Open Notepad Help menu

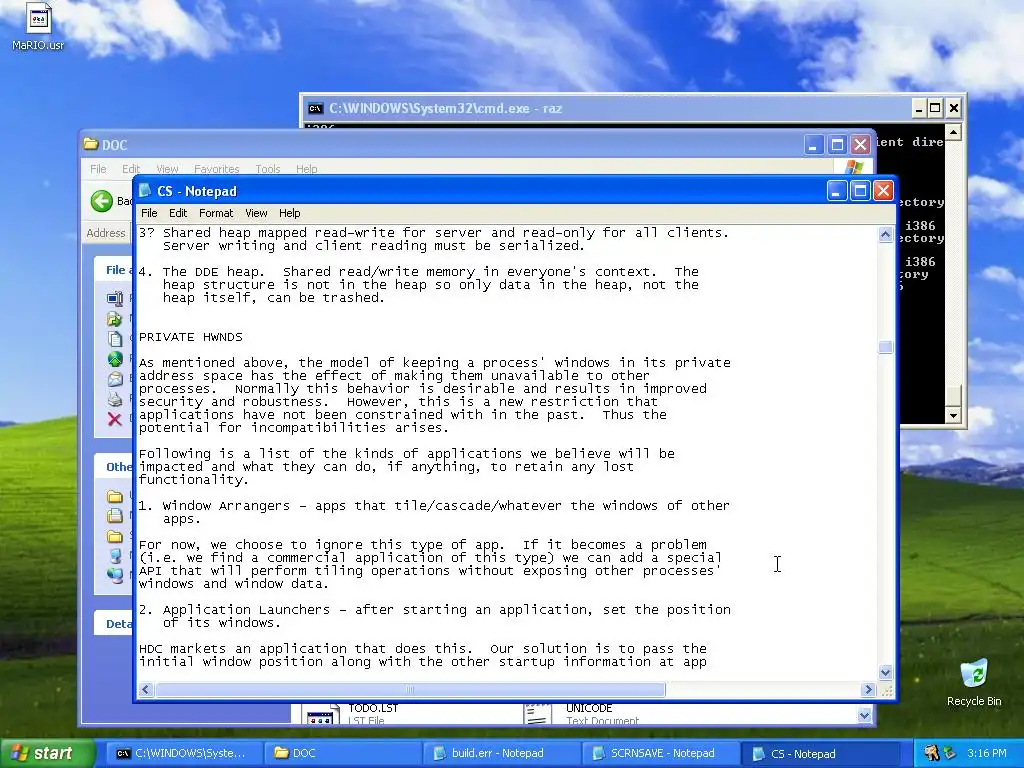click(x=289, y=213)
